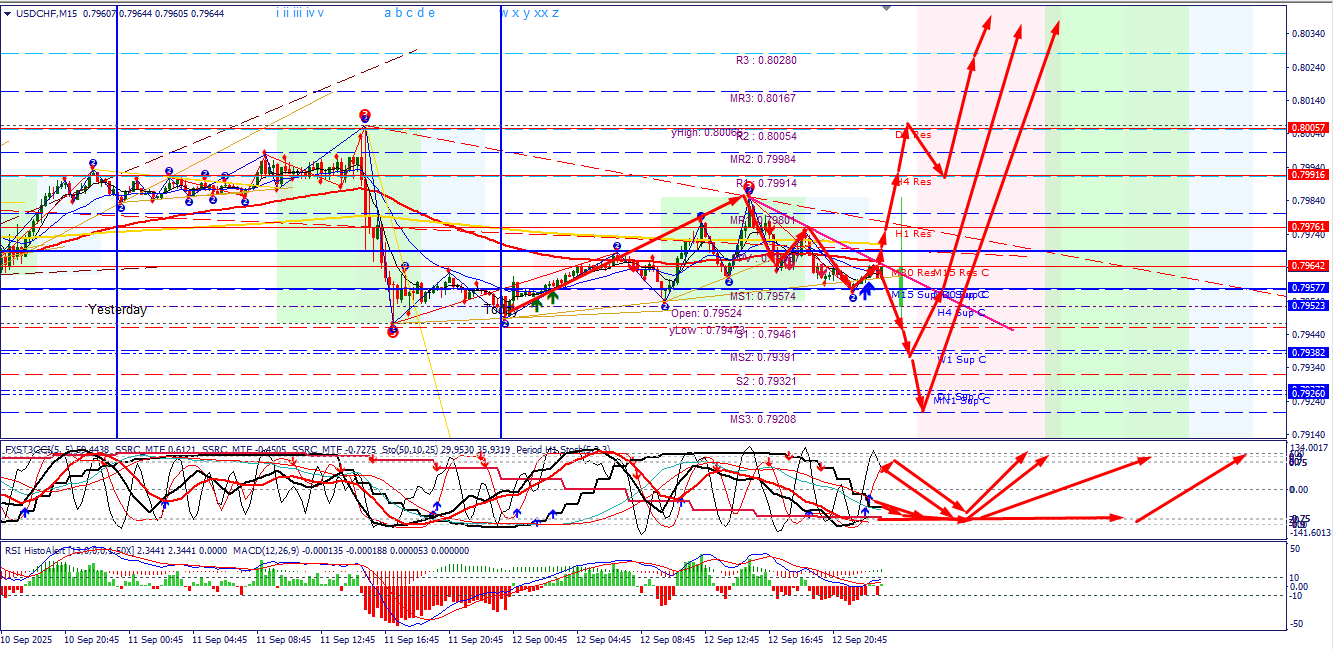Click the 0.79140 price scale value
1333x649 pixels.
pos(1310,435)
